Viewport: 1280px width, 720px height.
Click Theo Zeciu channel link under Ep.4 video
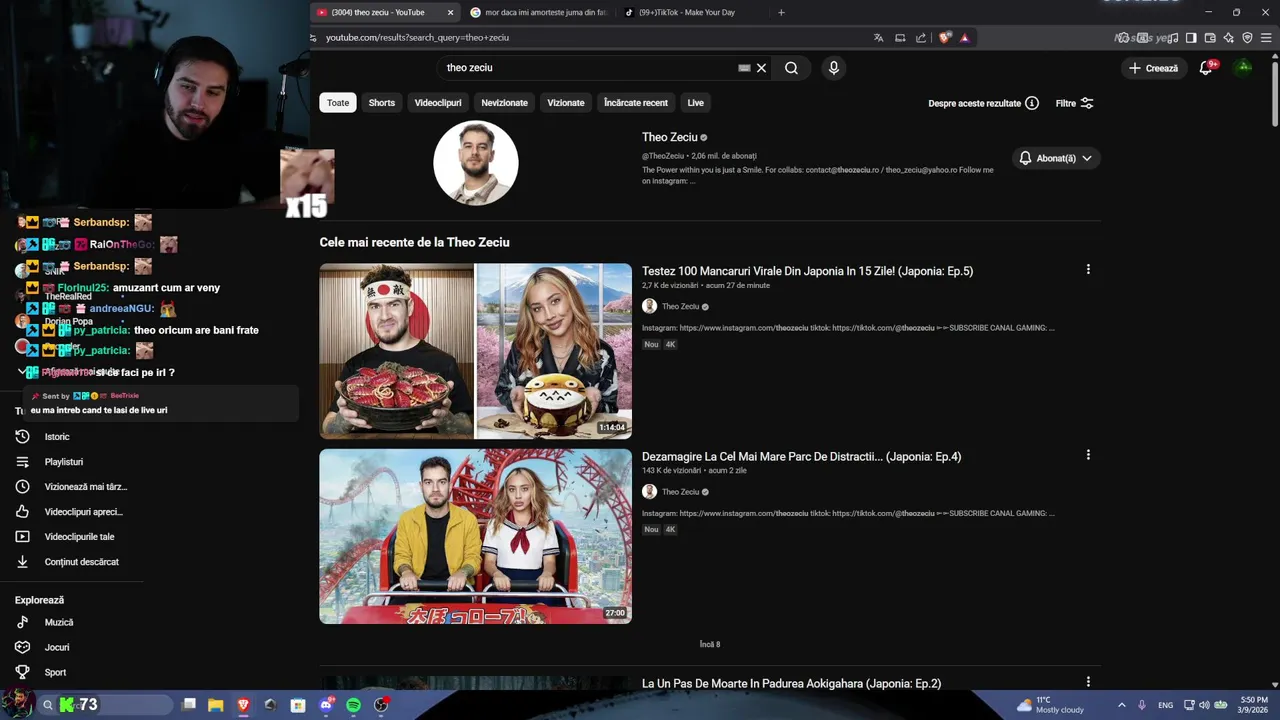680,492
